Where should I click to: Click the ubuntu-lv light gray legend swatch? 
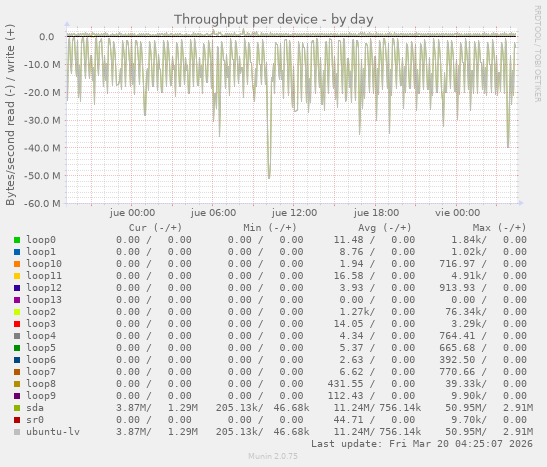tap(17, 432)
